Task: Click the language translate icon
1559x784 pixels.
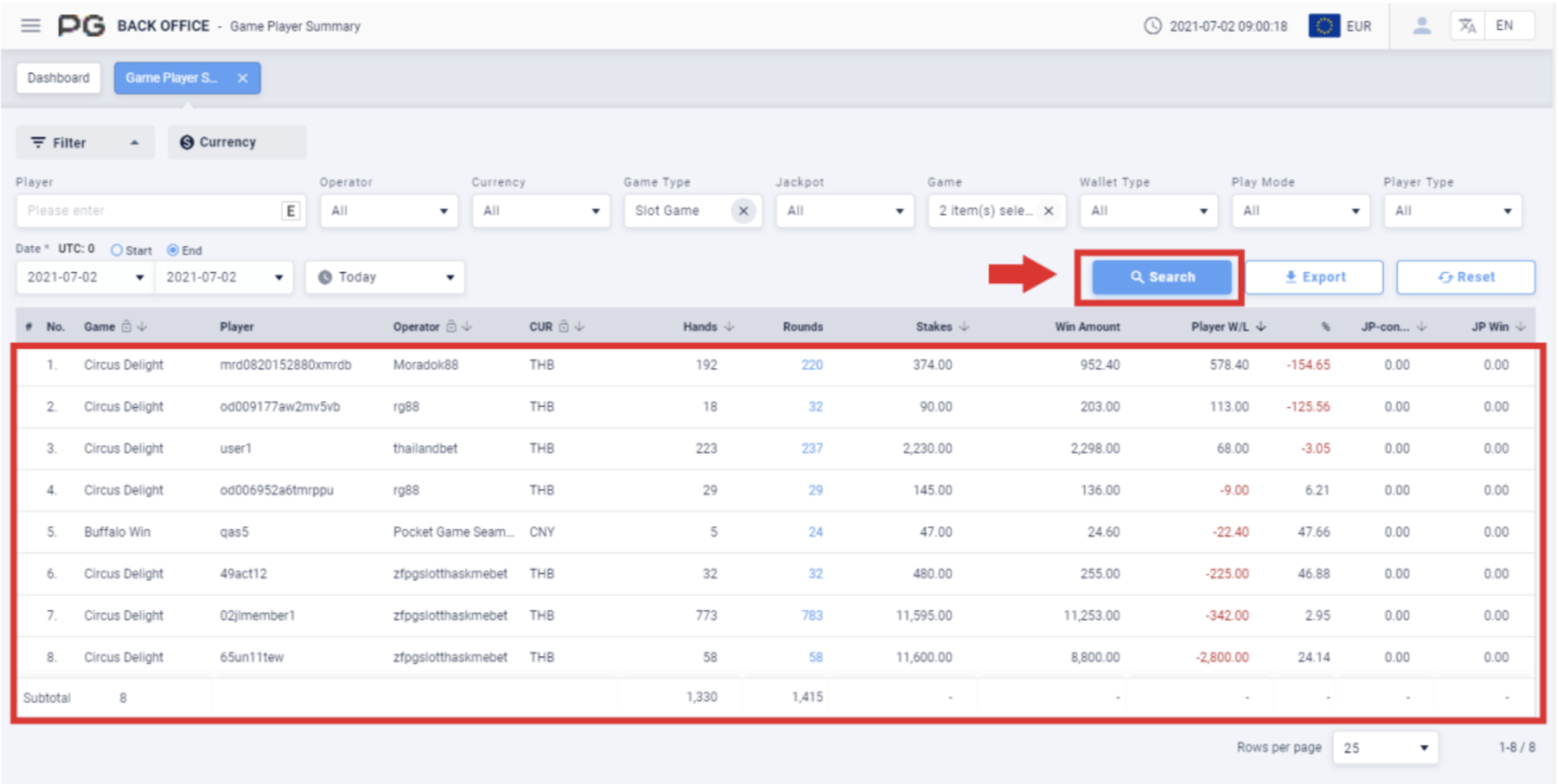Action: (1468, 26)
